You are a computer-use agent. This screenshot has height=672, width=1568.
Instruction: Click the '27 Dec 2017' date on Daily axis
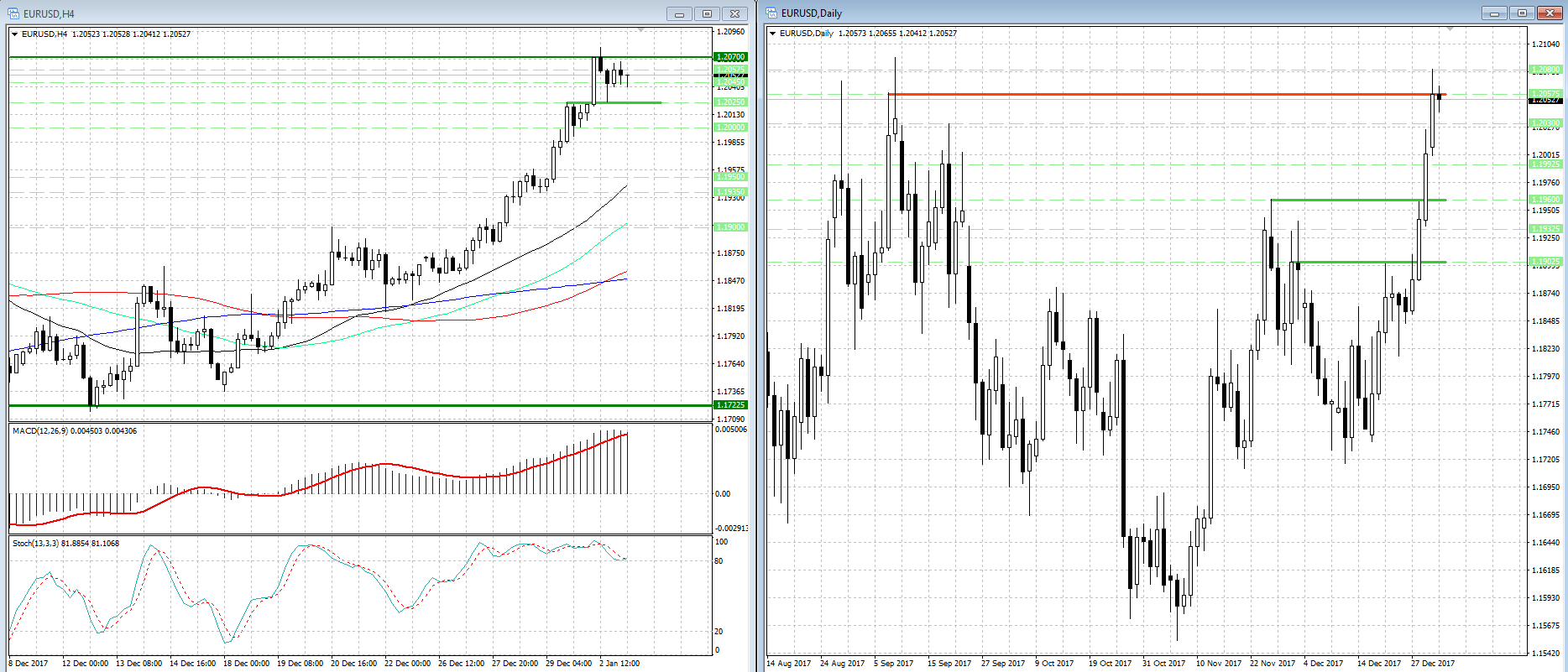[1433, 664]
